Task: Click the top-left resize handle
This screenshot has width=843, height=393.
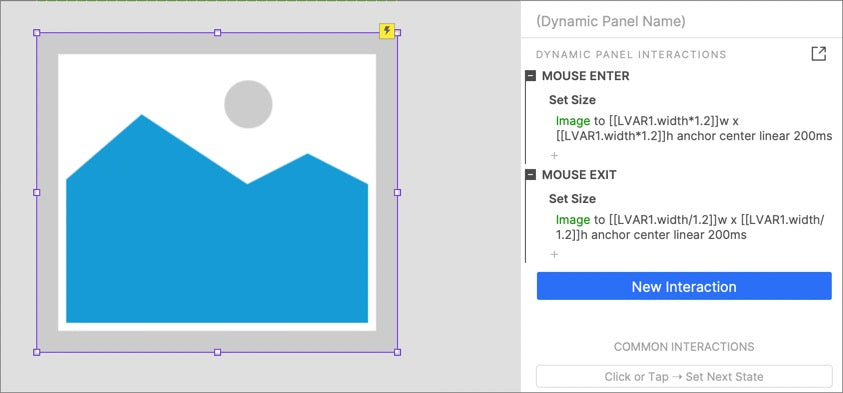Action: click(37, 33)
